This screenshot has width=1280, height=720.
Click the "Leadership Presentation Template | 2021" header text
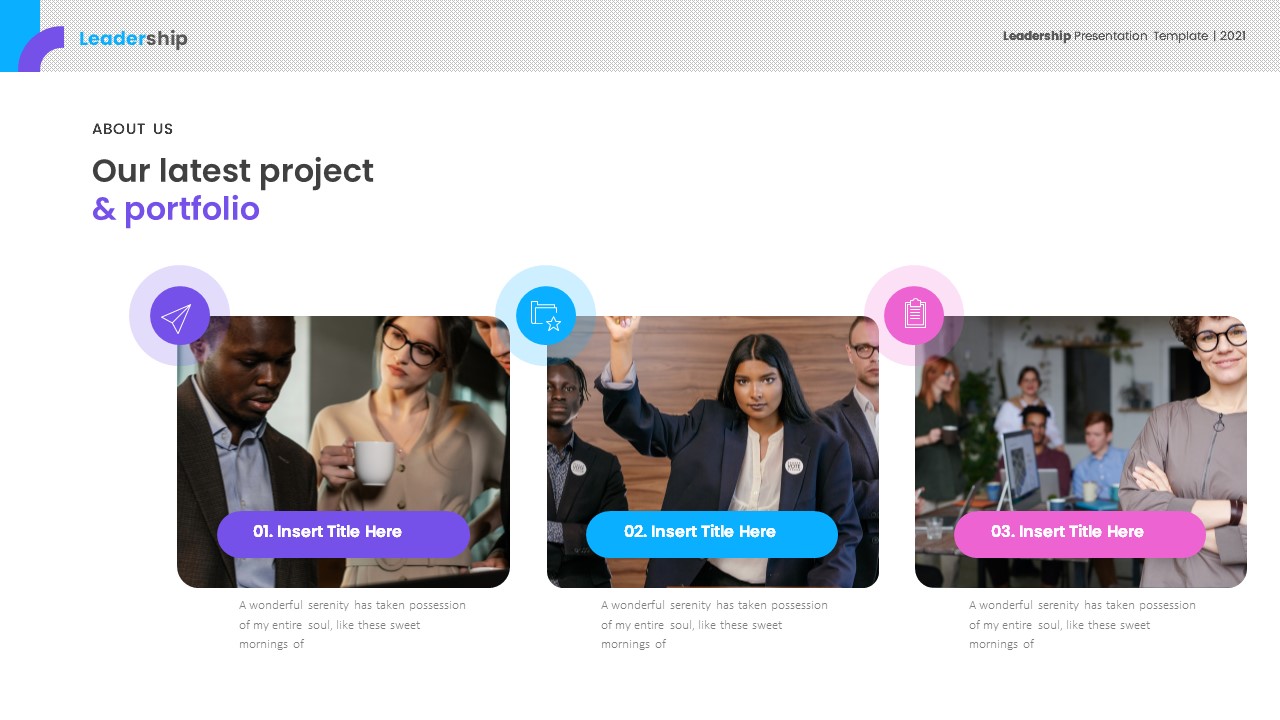(1124, 36)
